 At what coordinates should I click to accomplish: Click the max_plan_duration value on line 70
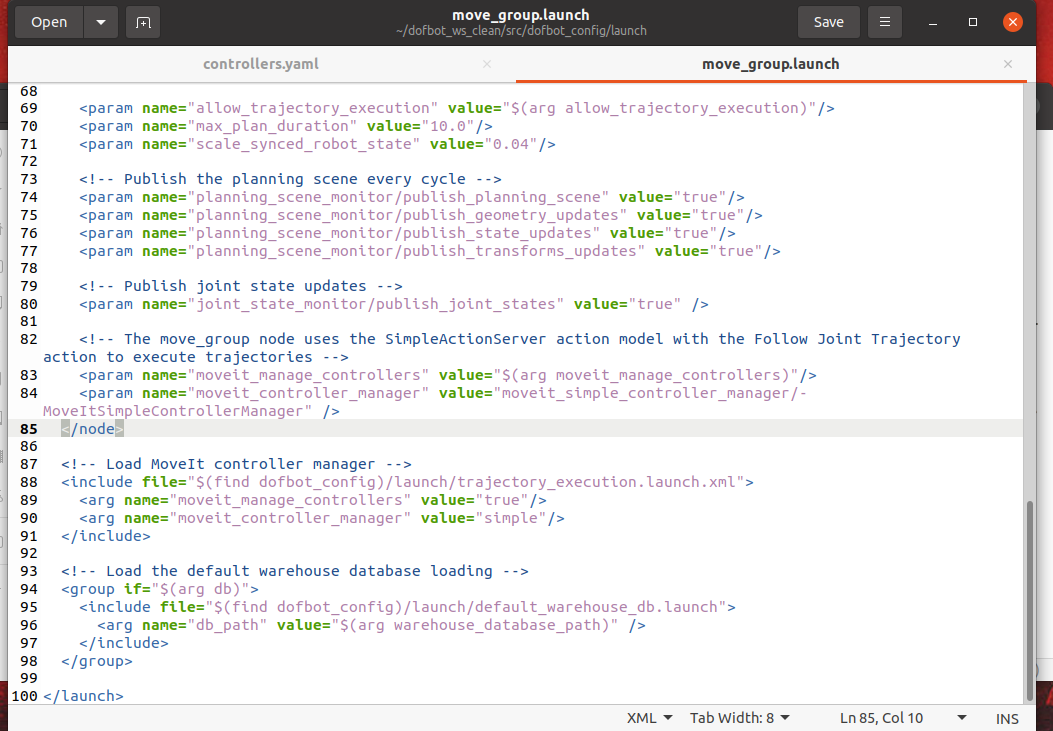point(448,126)
